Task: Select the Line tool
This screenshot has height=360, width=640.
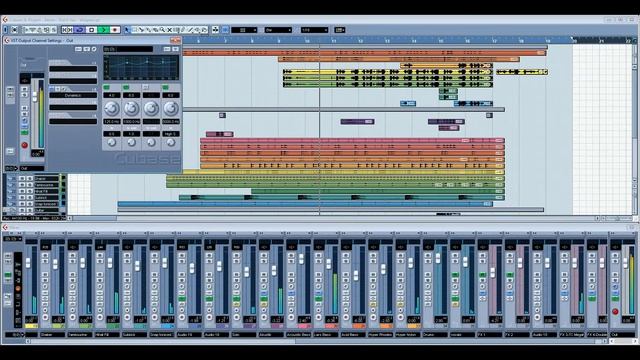Action: [190, 30]
